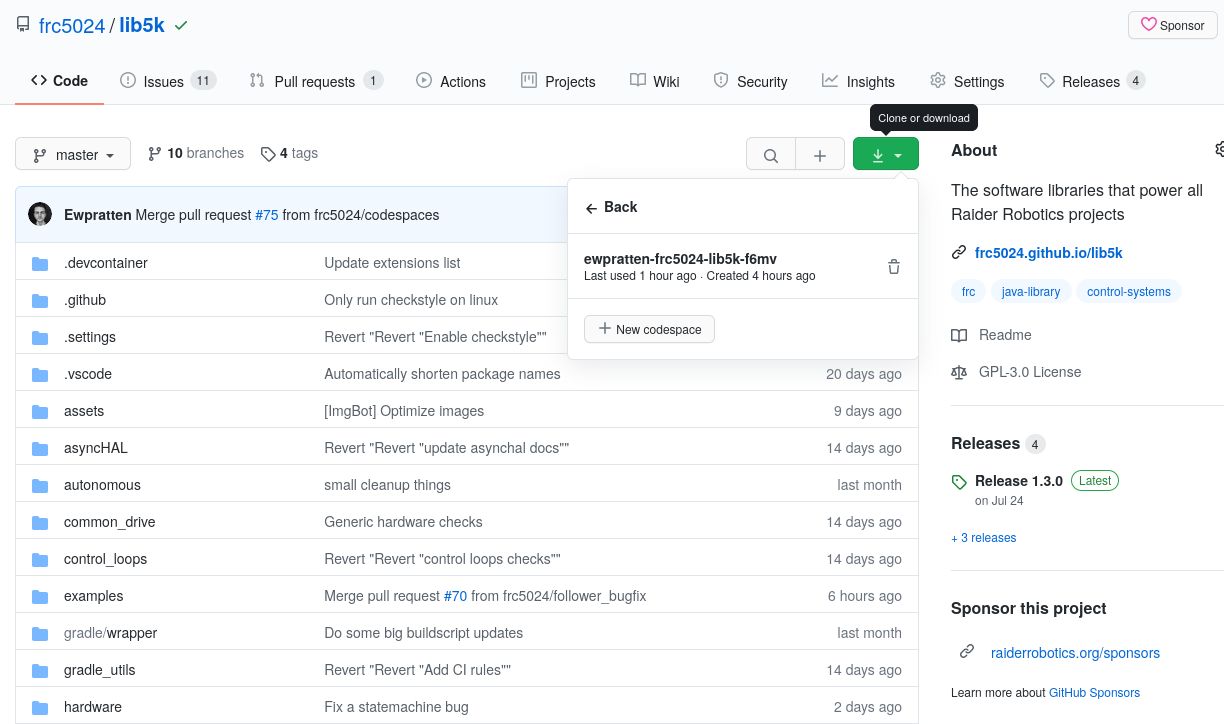Open the frc5024.github.io/lib5k link
Image resolution: width=1224 pixels, height=724 pixels.
(x=1041, y=253)
